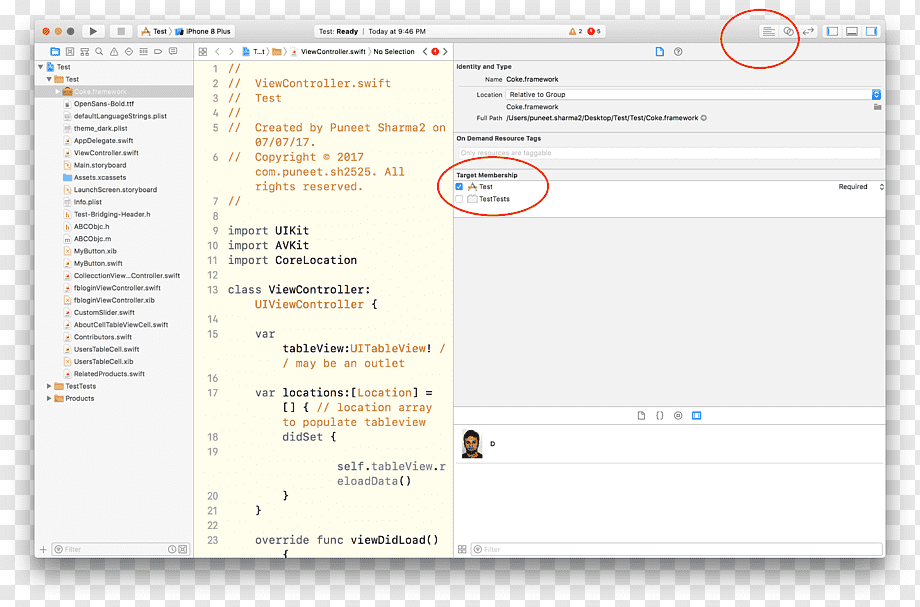Screen dimensions: 920x607
Task: Expand the Products group
Action: click(49, 398)
